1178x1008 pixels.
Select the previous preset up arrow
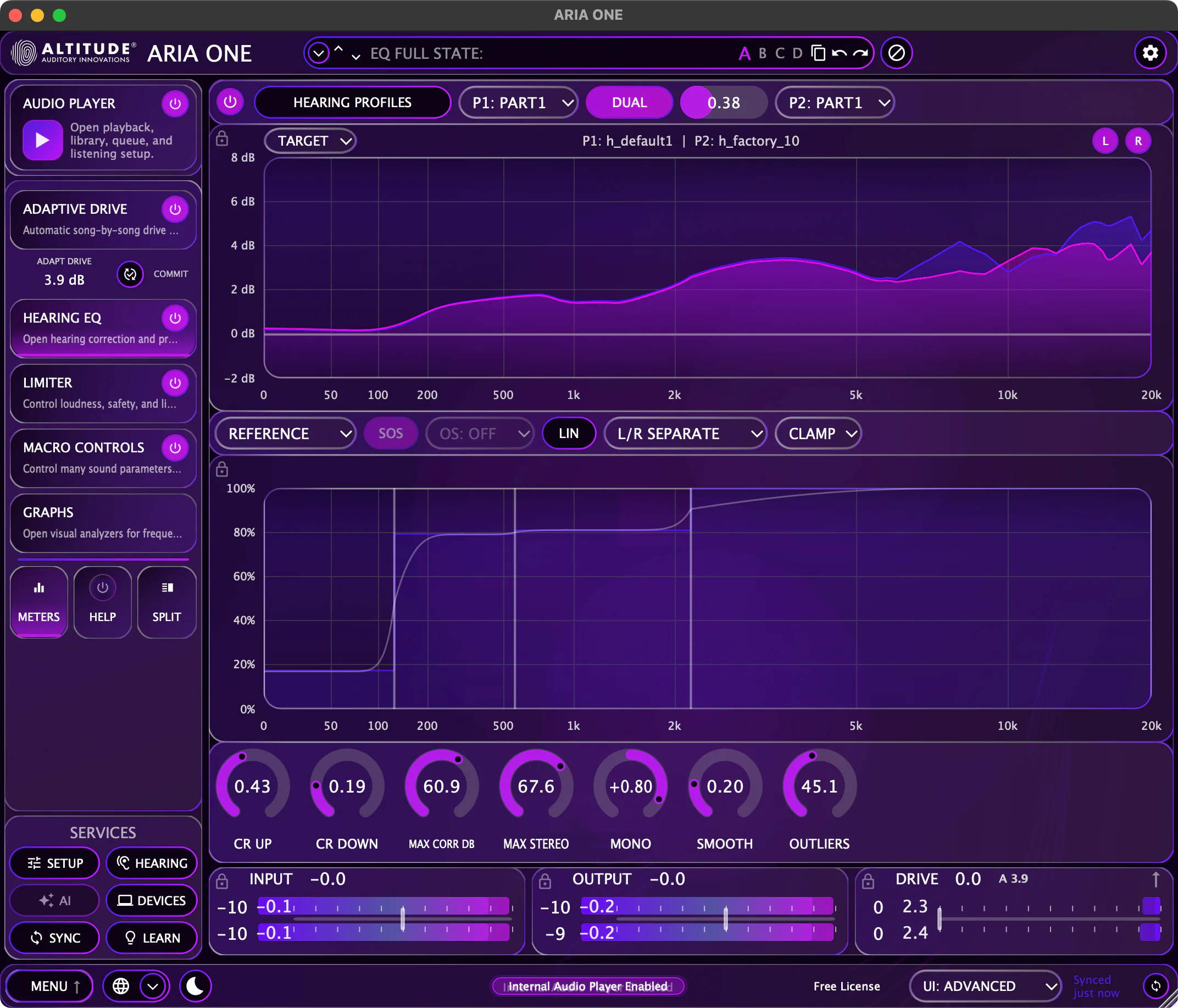coord(338,49)
